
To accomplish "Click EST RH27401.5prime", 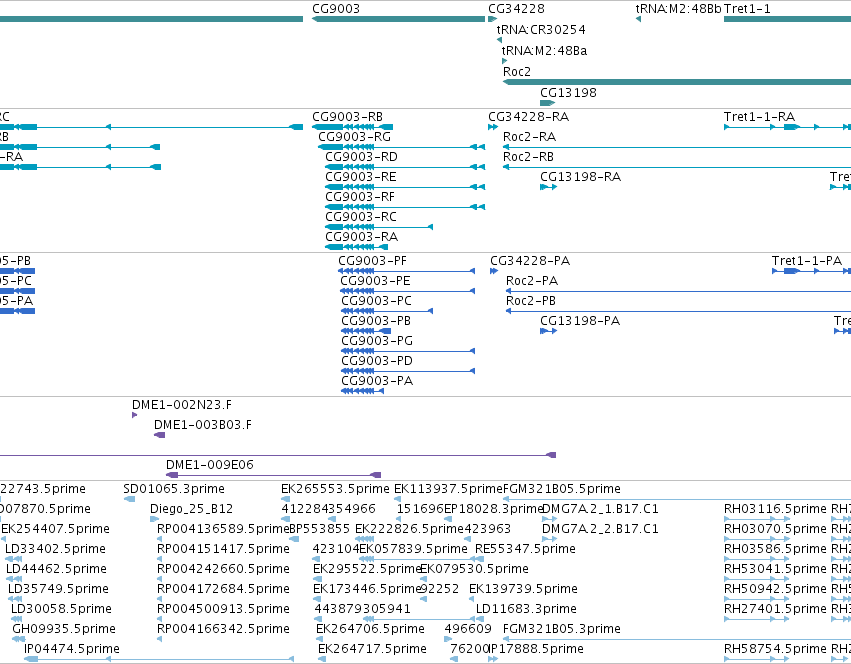I will pyautogui.click(x=775, y=610).
